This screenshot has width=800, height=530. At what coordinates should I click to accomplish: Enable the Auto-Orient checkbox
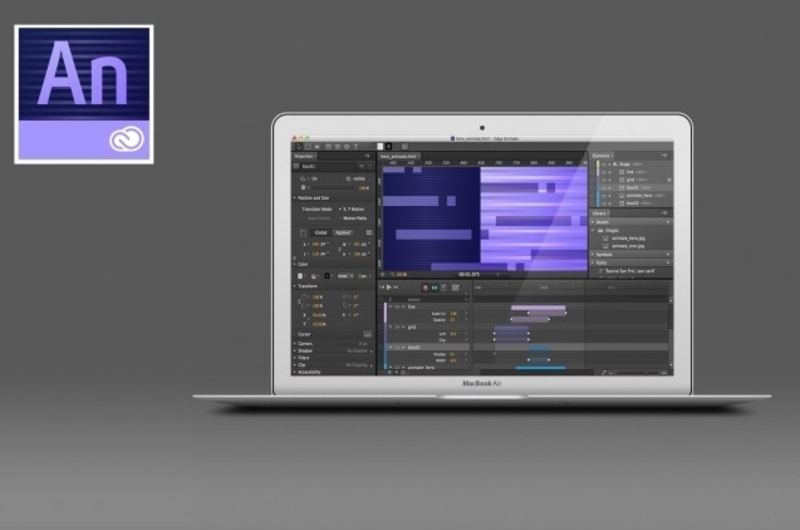point(318,218)
